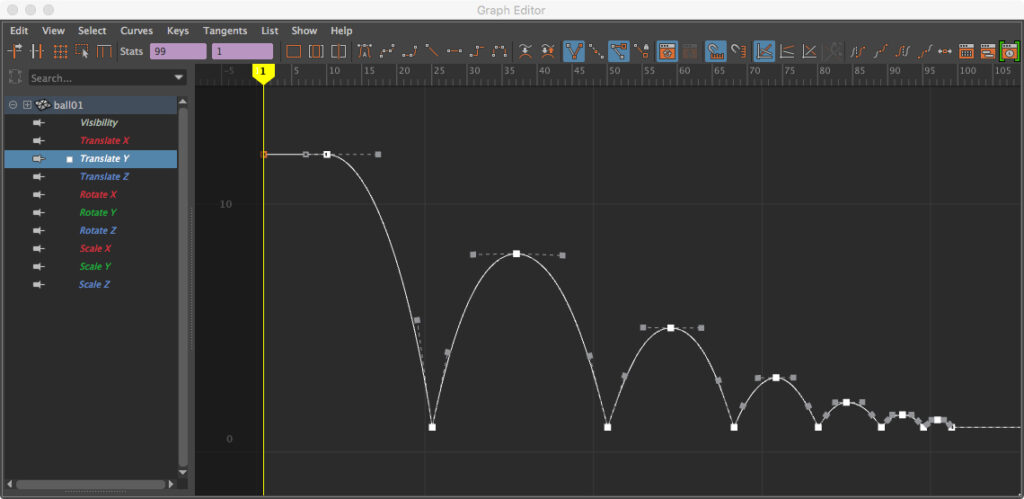Toggle the Absolute View graph icon

pos(764,50)
